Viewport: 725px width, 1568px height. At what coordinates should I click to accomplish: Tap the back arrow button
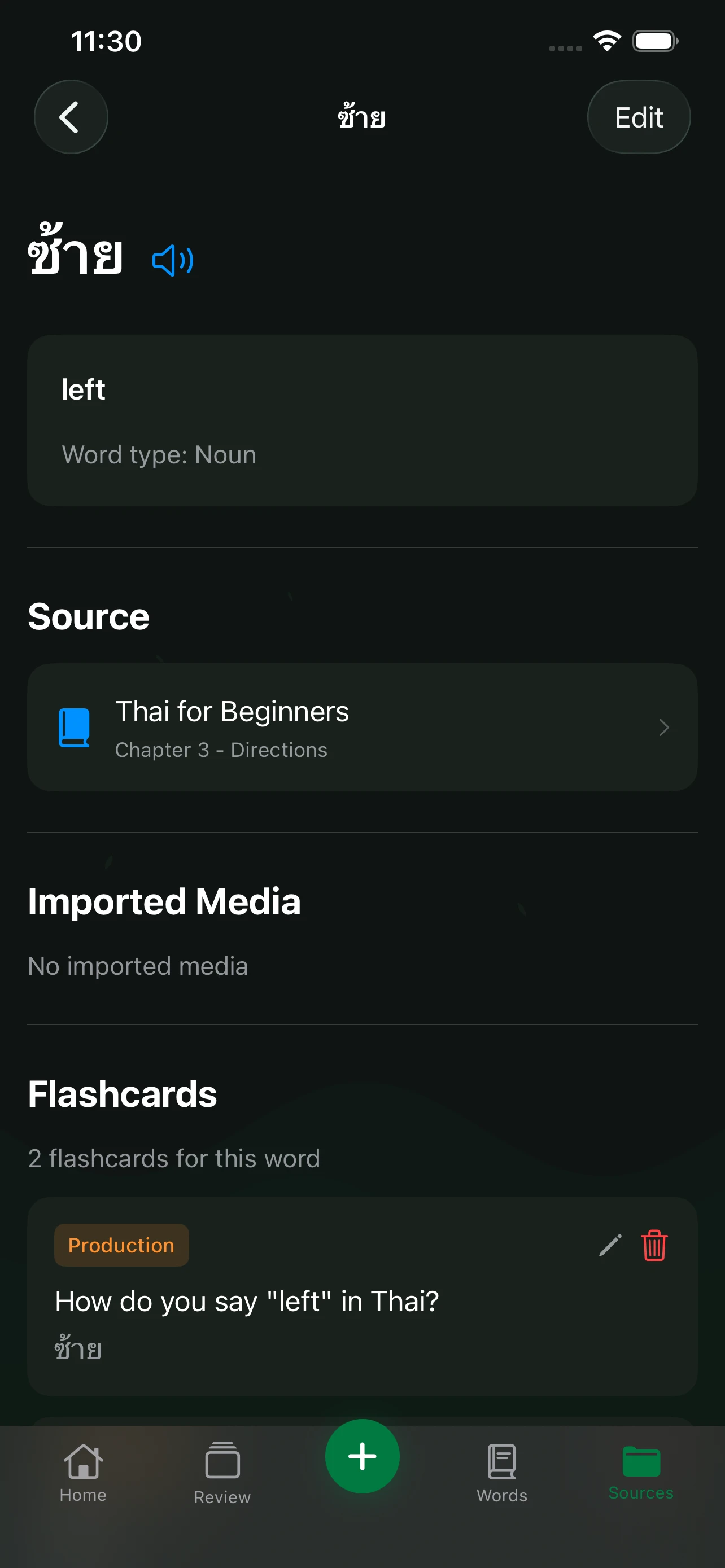pos(71,117)
